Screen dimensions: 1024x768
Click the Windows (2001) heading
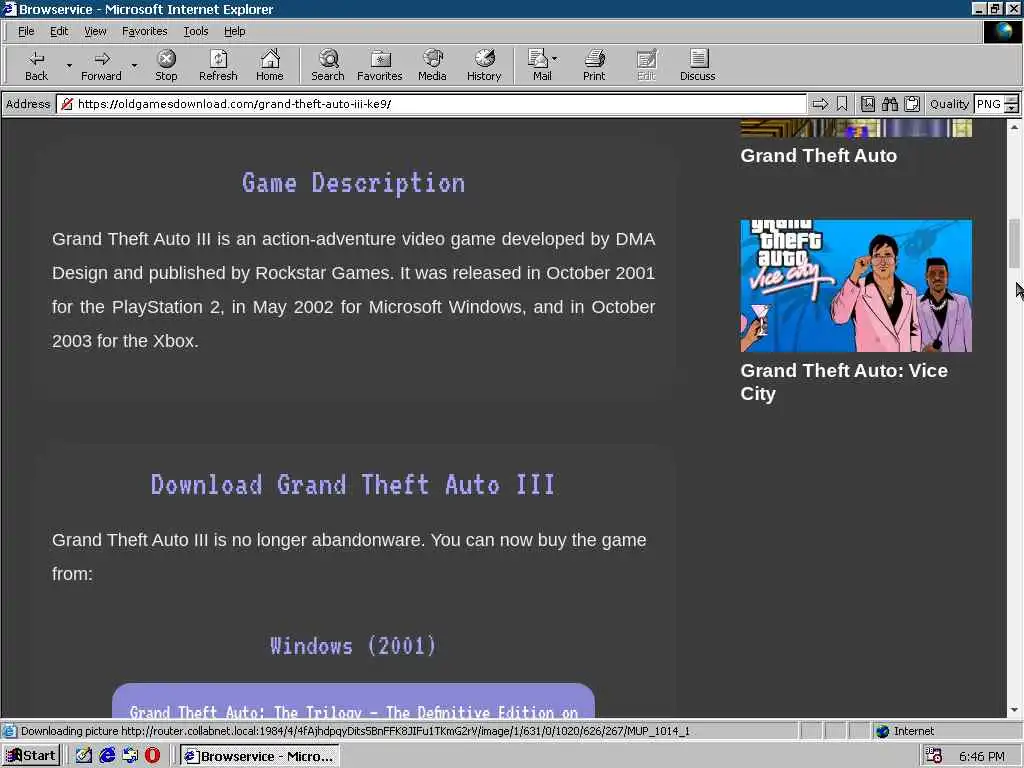point(353,646)
